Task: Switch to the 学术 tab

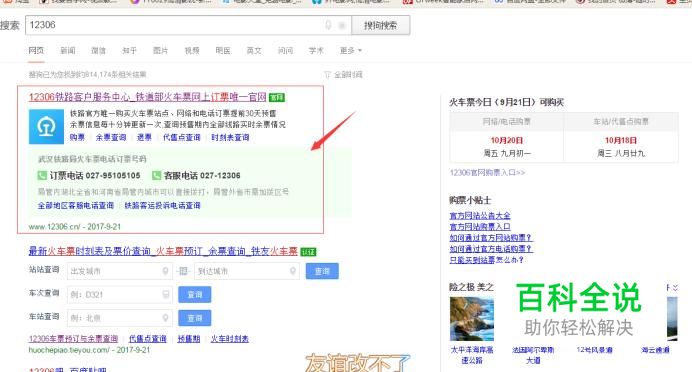Action: [x=316, y=51]
